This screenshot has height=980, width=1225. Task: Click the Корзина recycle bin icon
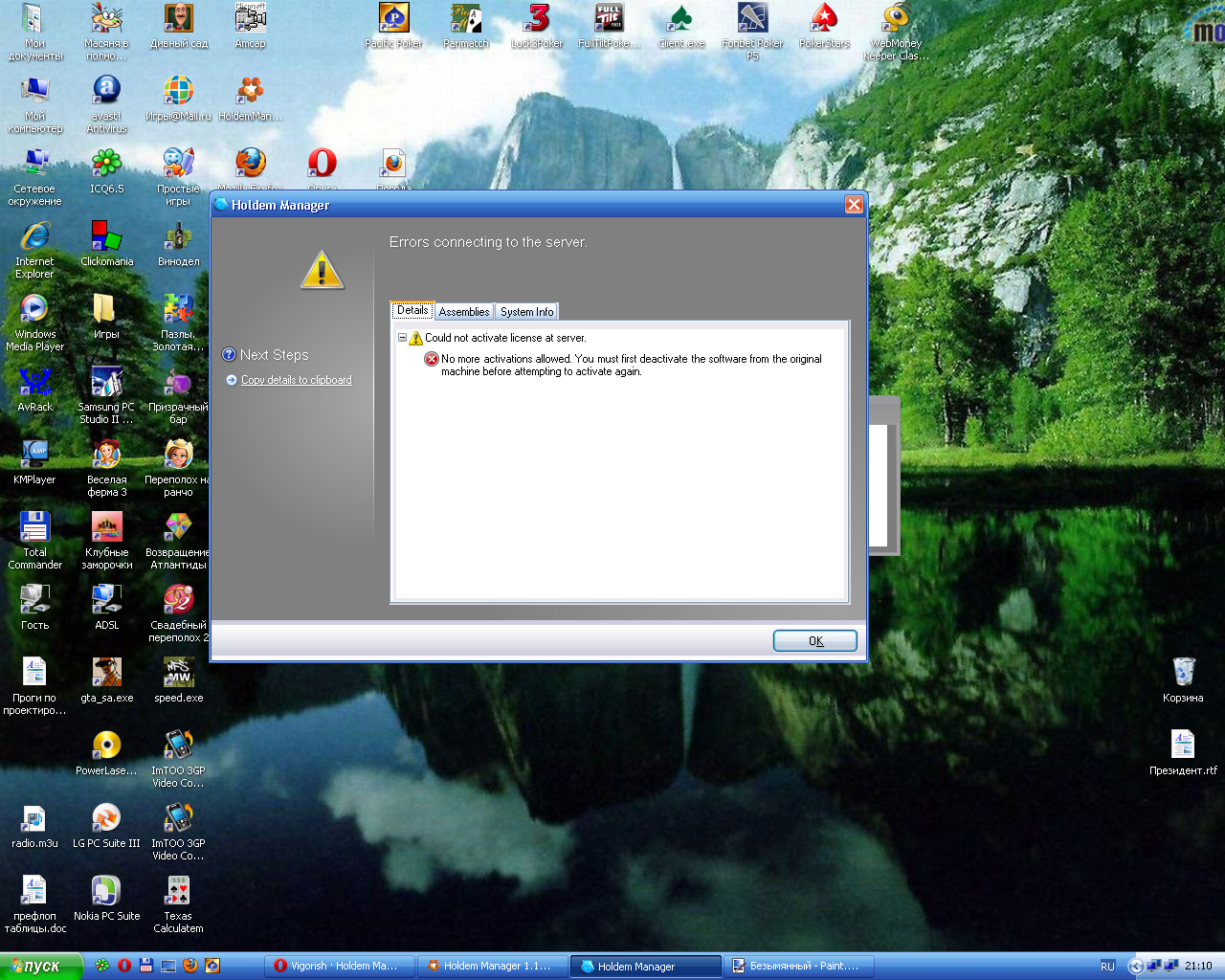click(1183, 673)
